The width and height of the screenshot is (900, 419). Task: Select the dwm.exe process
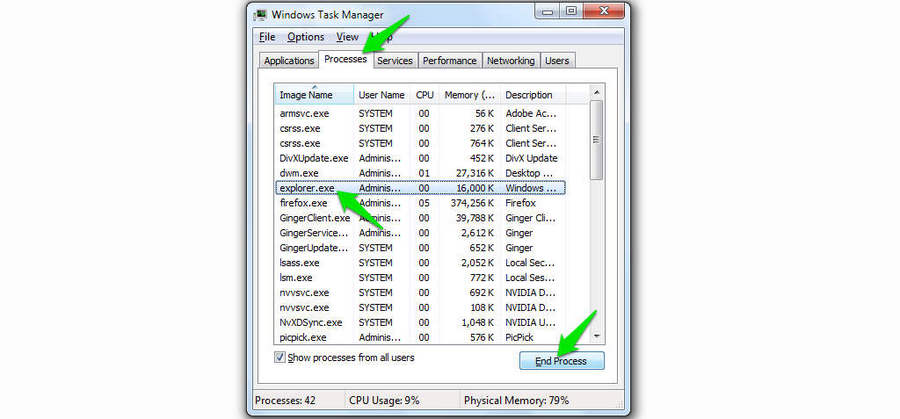tap(420, 173)
